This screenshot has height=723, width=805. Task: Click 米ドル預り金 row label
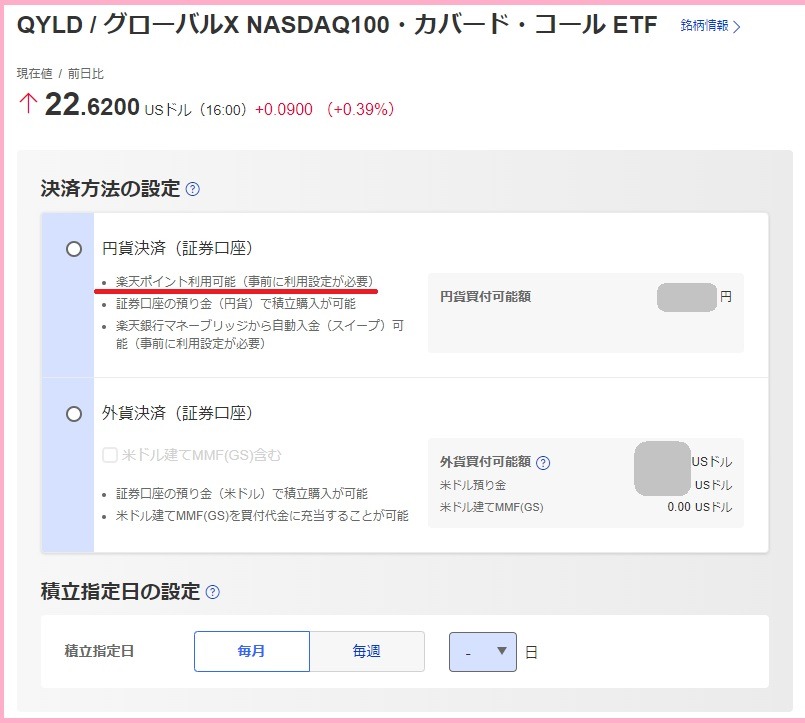click(473, 485)
